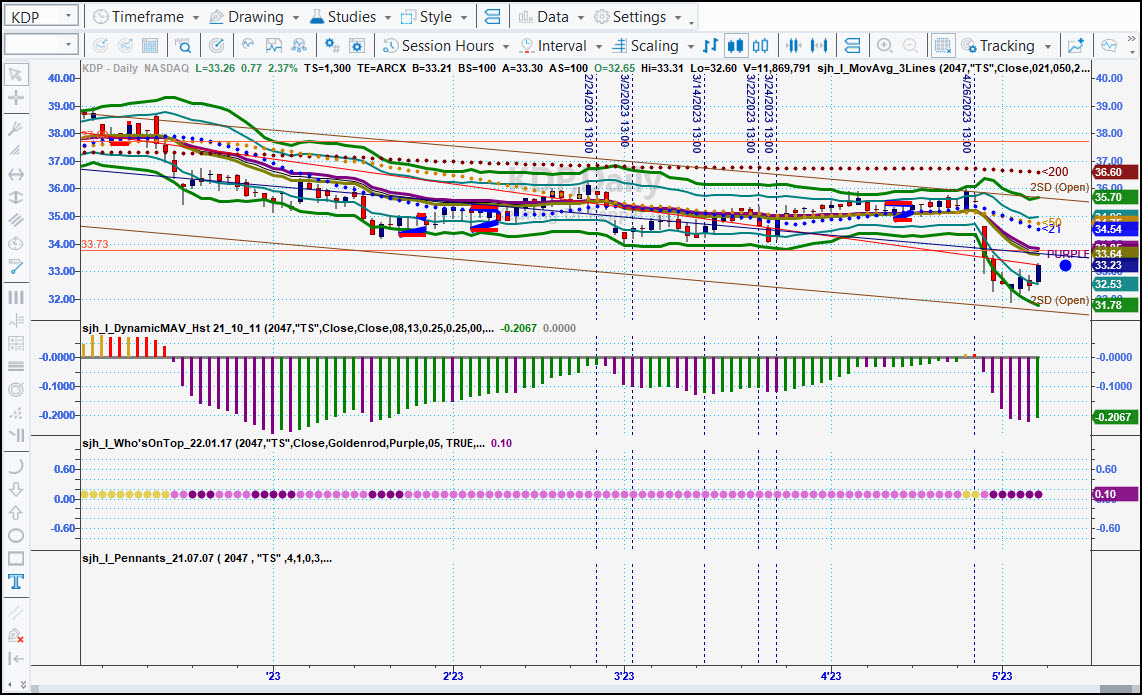1142x695 pixels.
Task: Click the calendar grid toolbar icon
Action: coord(150,46)
